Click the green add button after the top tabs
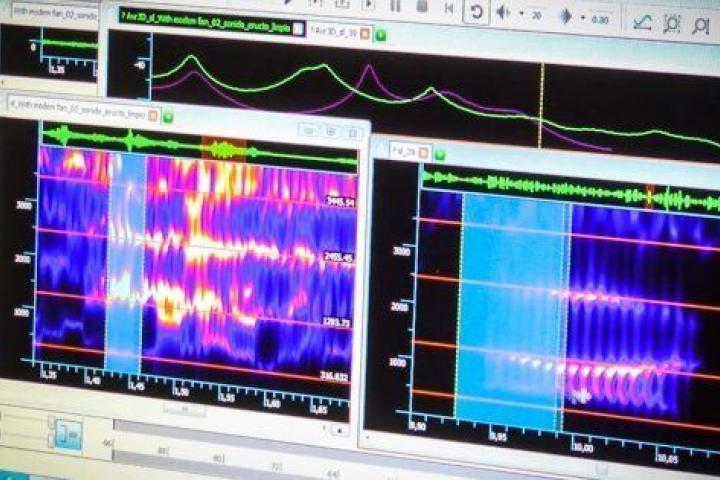 pyautogui.click(x=381, y=34)
